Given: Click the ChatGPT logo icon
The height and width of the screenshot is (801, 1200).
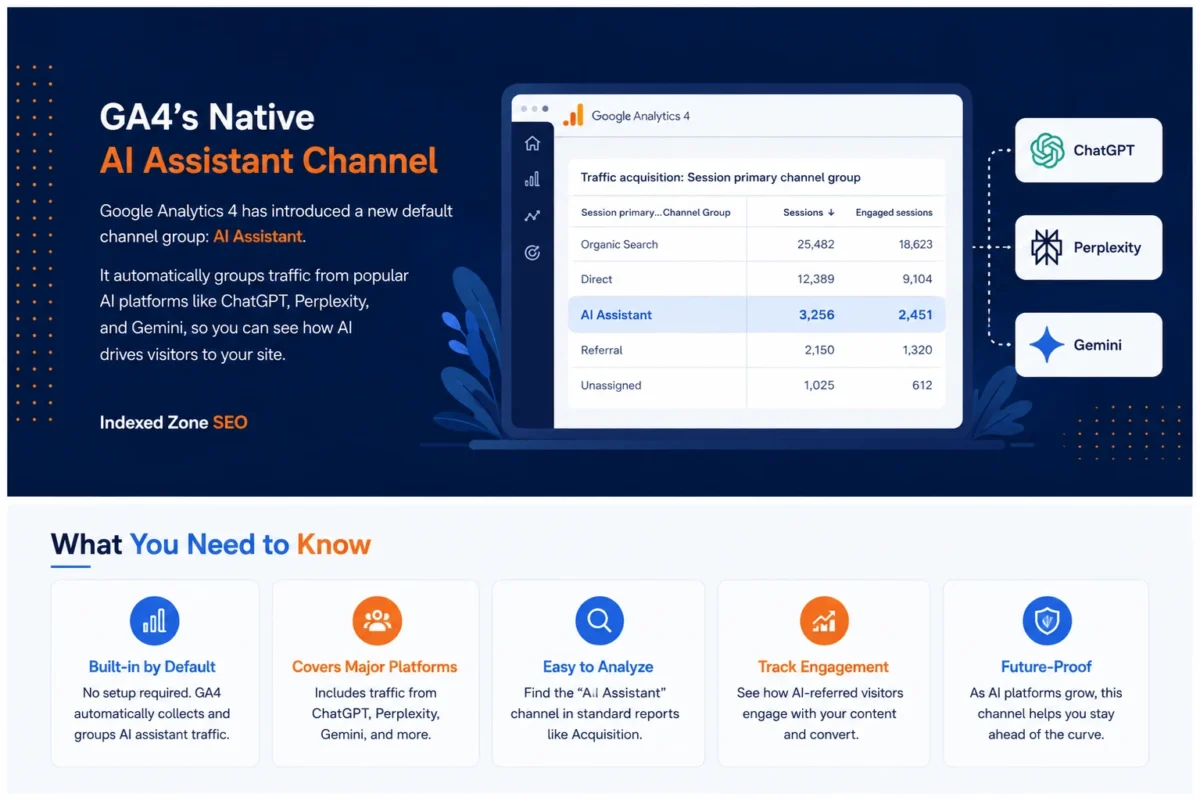Looking at the screenshot, I should tap(1047, 151).
